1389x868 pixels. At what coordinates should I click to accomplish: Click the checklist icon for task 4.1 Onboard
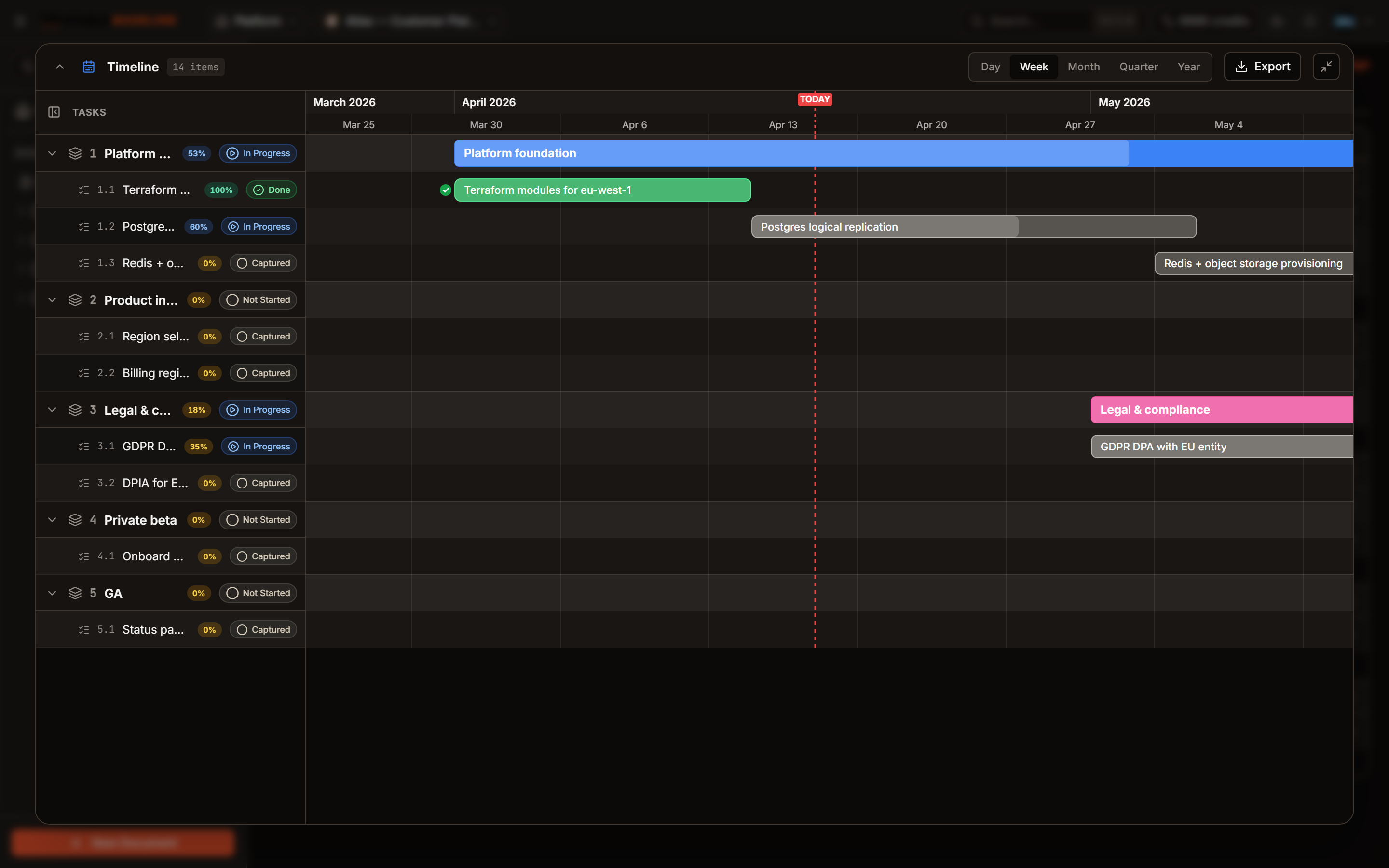pos(84,556)
